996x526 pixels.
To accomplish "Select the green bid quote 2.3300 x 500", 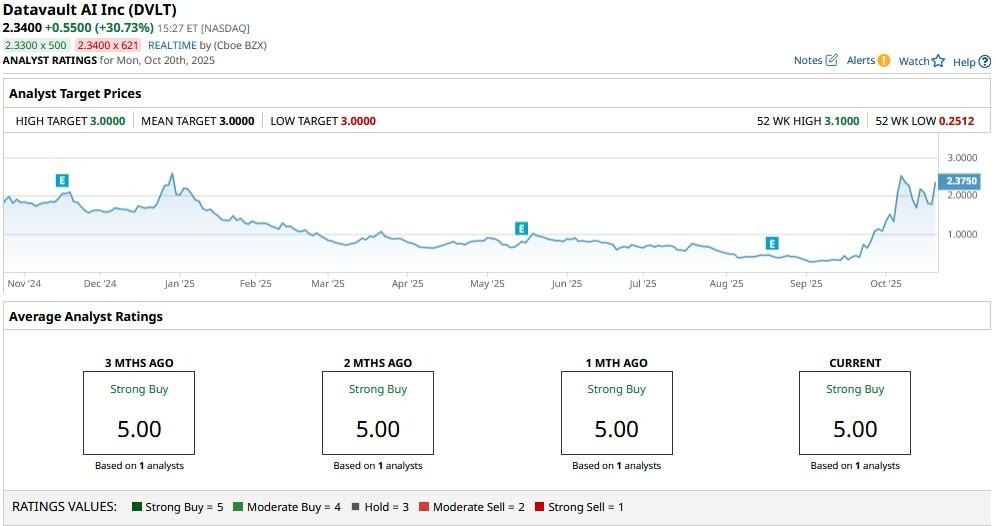I will pyautogui.click(x=36, y=45).
